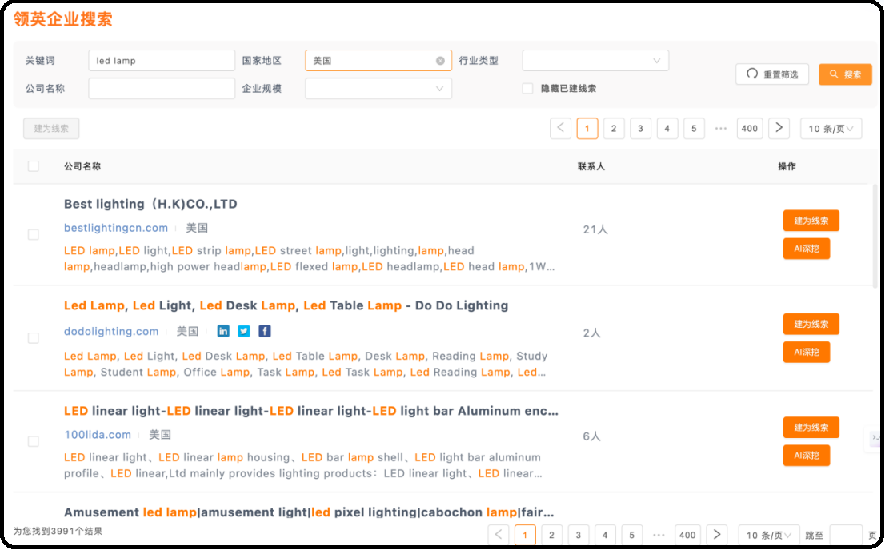This screenshot has width=885, height=551.
Task: Select page 4 in top pagination
Action: point(667,129)
